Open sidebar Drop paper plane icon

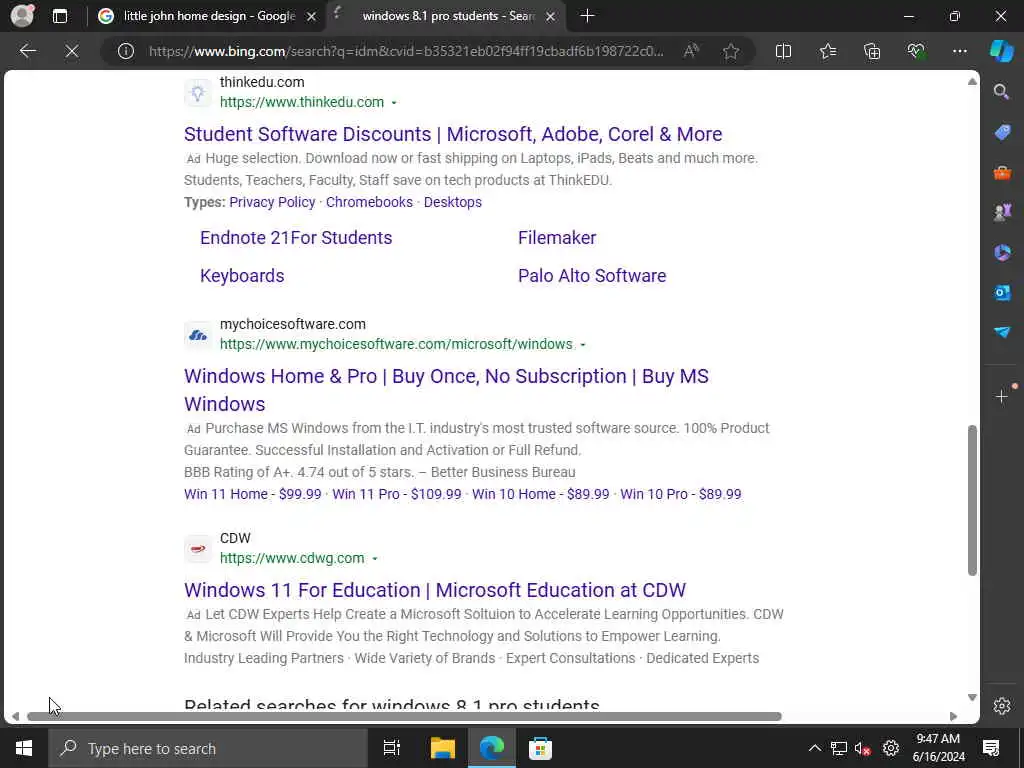click(x=1002, y=332)
